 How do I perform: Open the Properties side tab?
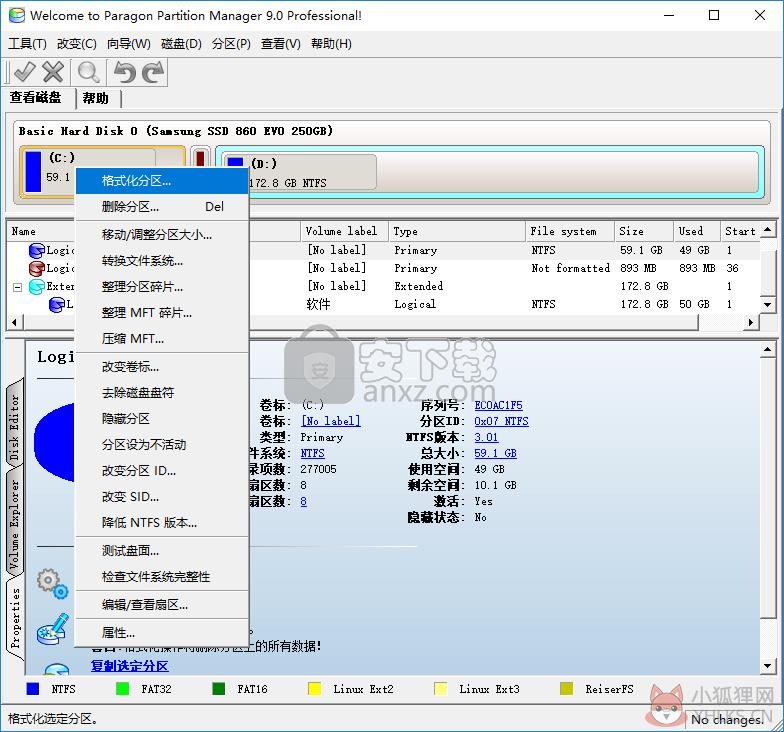tap(16, 618)
